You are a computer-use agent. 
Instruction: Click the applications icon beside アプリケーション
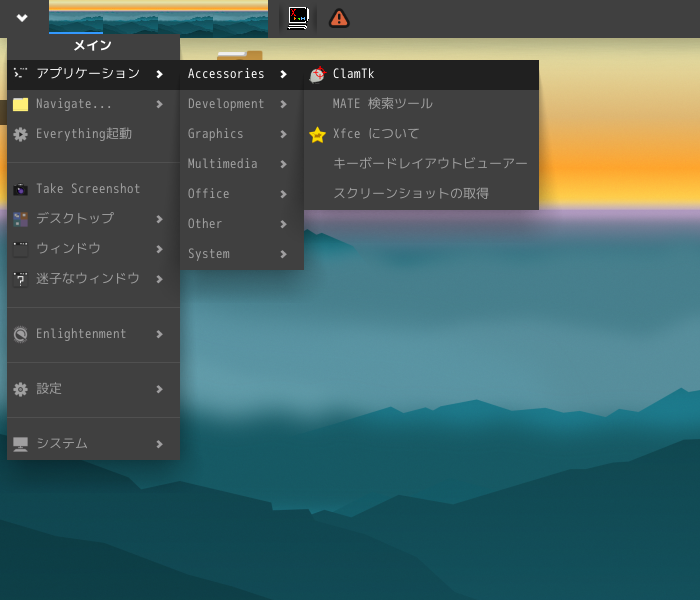(x=21, y=73)
